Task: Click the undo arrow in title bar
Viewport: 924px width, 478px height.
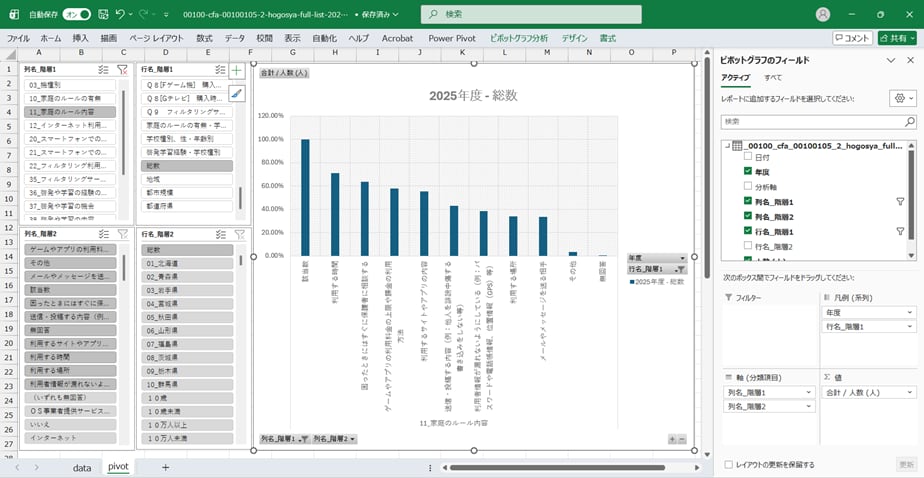Action: pyautogui.click(x=122, y=14)
